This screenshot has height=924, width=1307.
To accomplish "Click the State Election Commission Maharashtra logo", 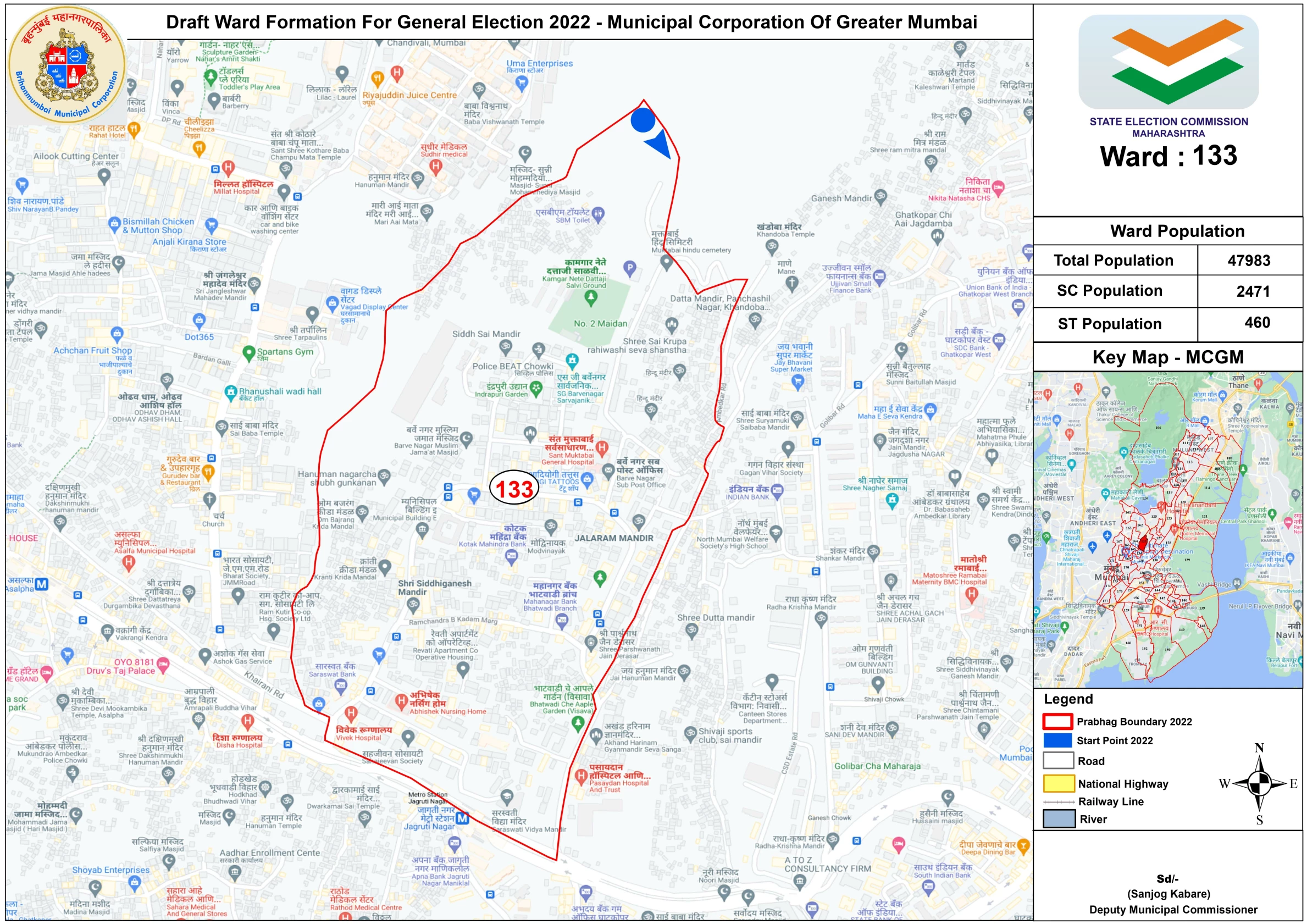I will click(1168, 63).
